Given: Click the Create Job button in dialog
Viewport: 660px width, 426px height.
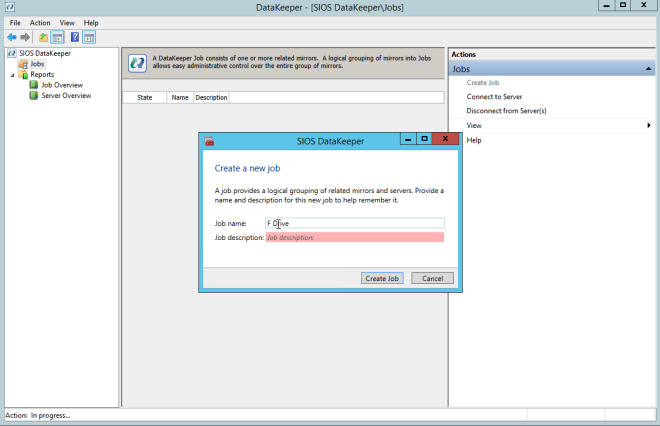Looking at the screenshot, I should 382,278.
